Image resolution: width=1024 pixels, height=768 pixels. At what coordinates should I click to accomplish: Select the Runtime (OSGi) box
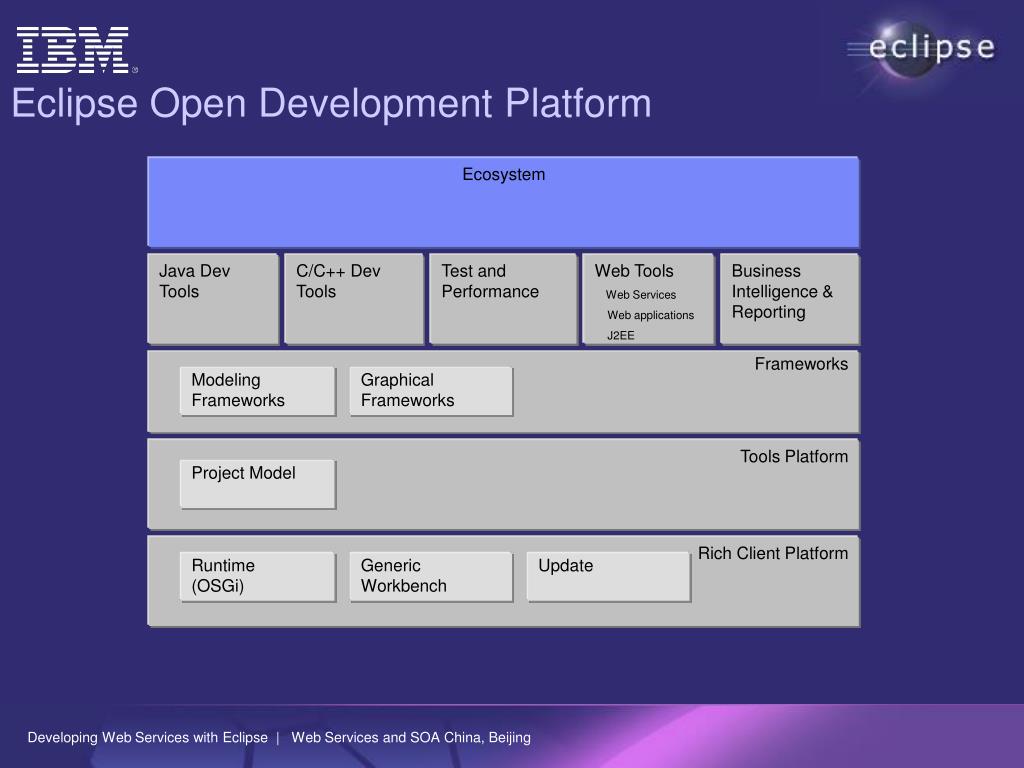pos(257,576)
